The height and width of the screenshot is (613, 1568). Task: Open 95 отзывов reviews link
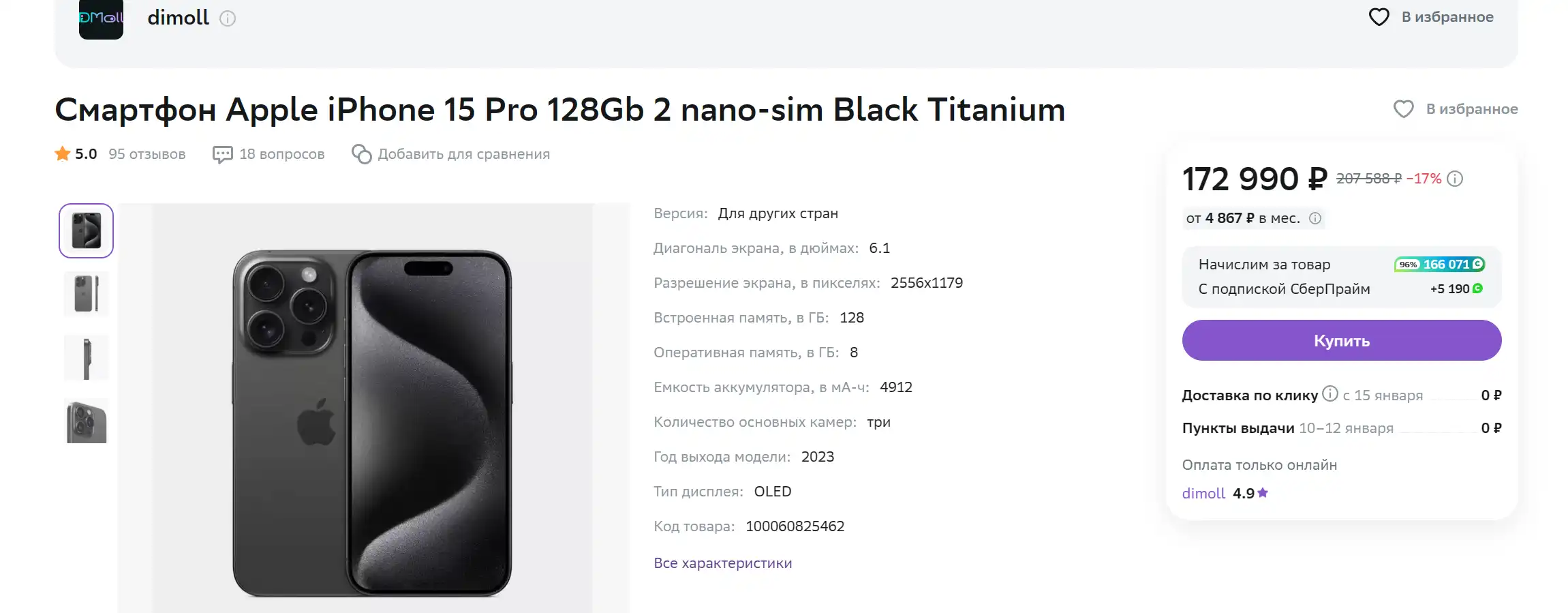click(147, 154)
